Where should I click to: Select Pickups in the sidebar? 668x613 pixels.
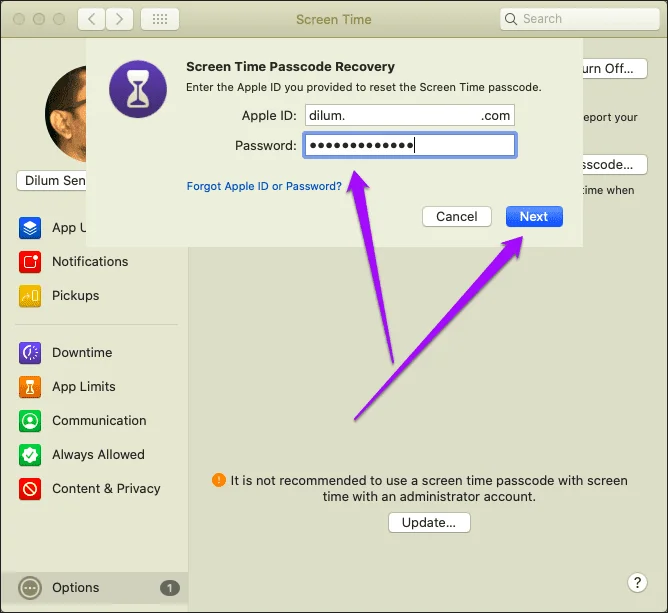coord(75,296)
